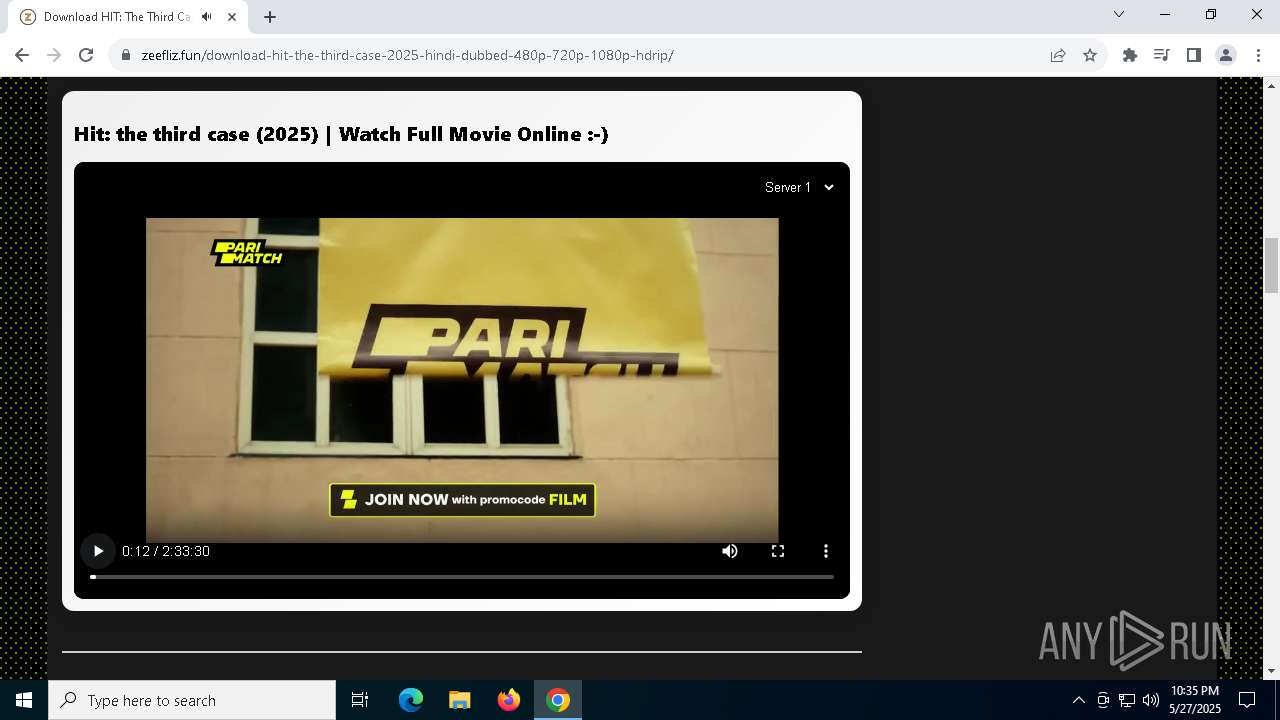Image resolution: width=1280 pixels, height=720 pixels.
Task: Click the taskbar search box
Action: (x=192, y=700)
